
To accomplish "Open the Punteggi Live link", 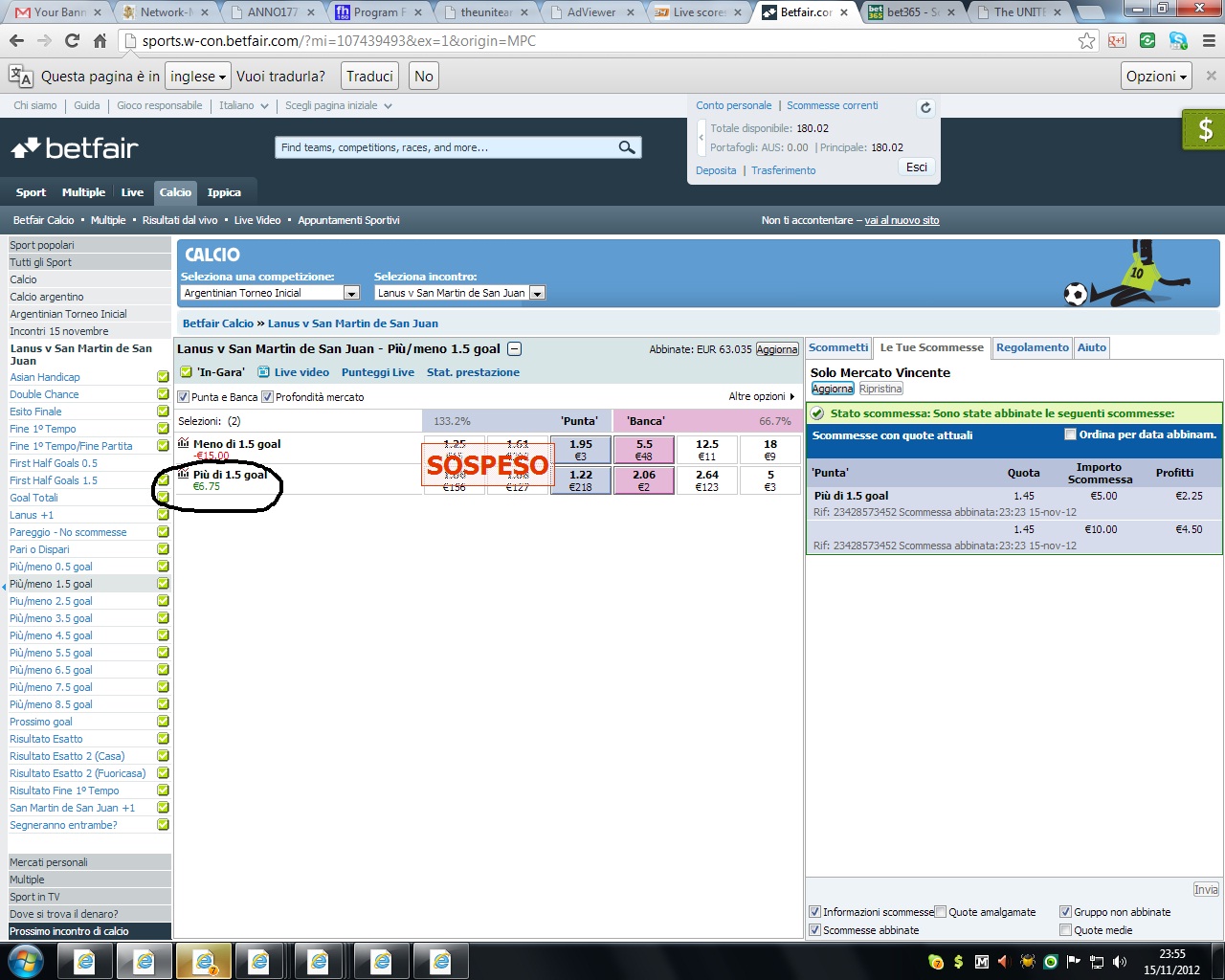I will coord(378,372).
